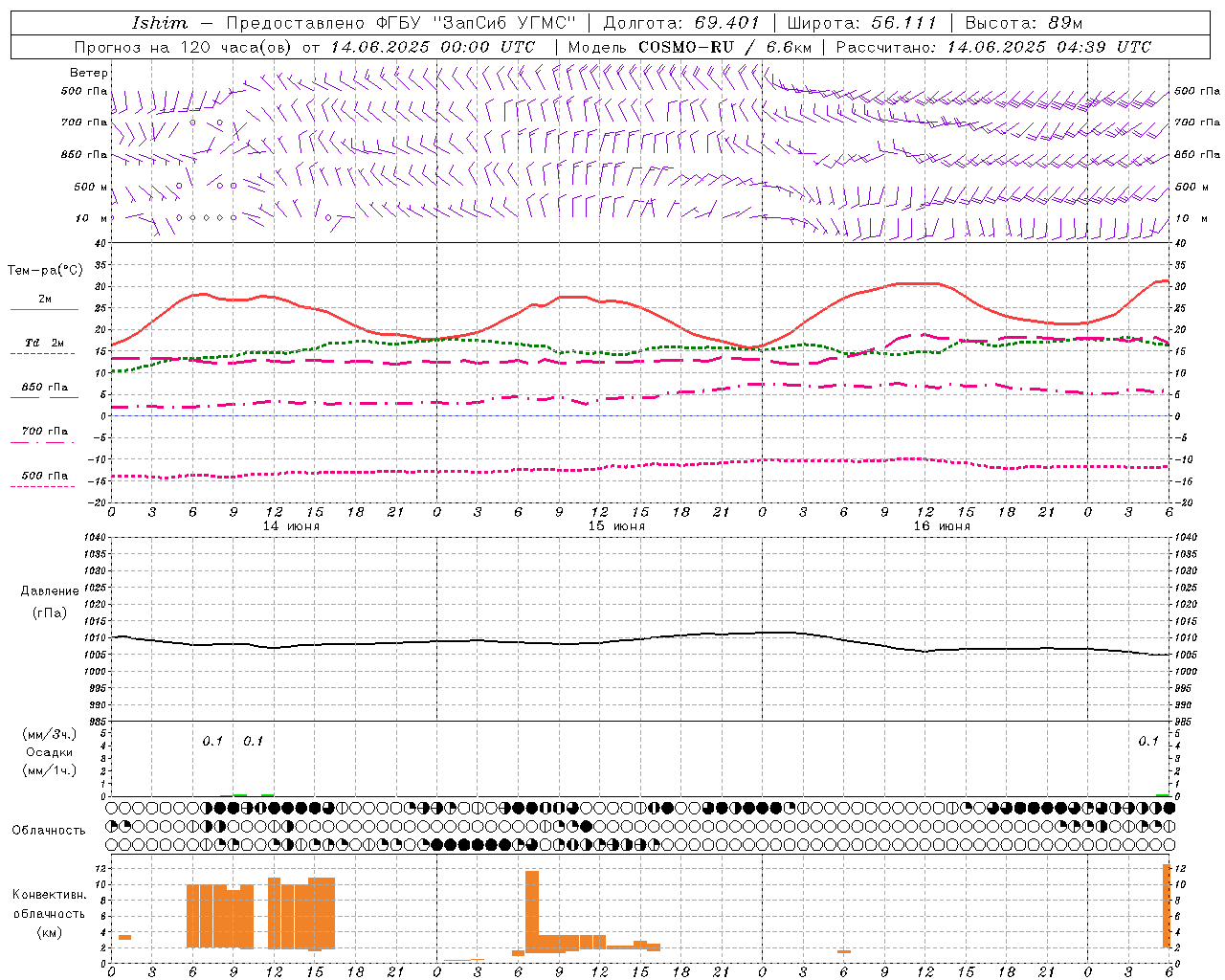Click the "(гПа)" unit under Давление

(50, 612)
